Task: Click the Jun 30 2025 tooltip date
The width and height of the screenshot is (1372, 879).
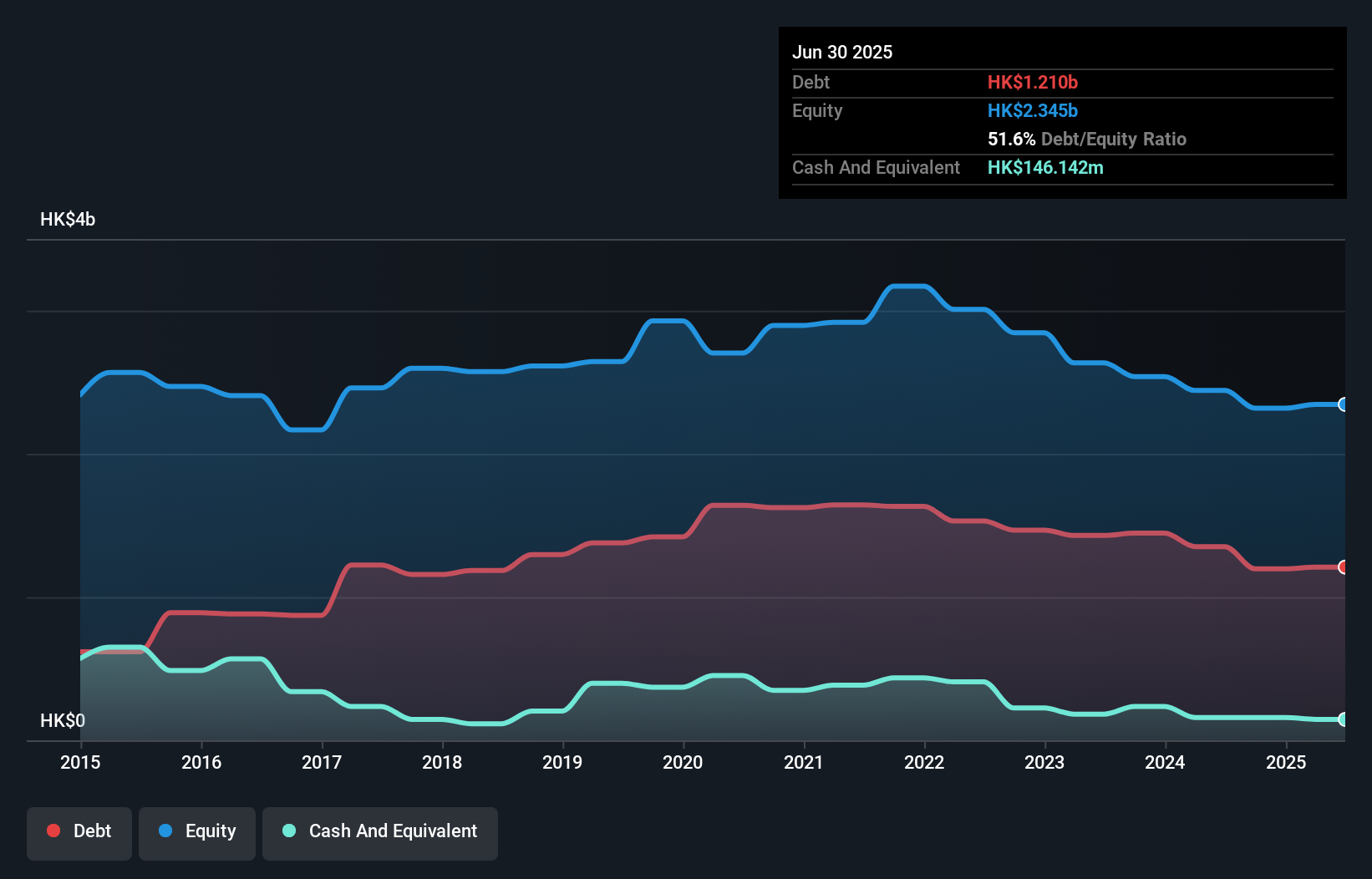Action: (842, 52)
